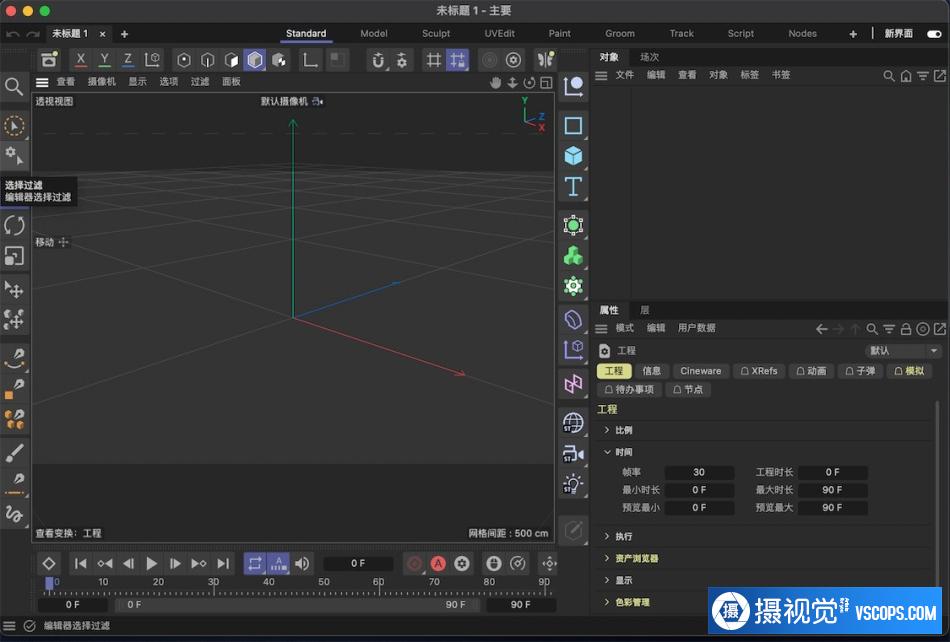The width and height of the screenshot is (950, 642).
Task: Select the Scale tool
Action: click(14, 256)
